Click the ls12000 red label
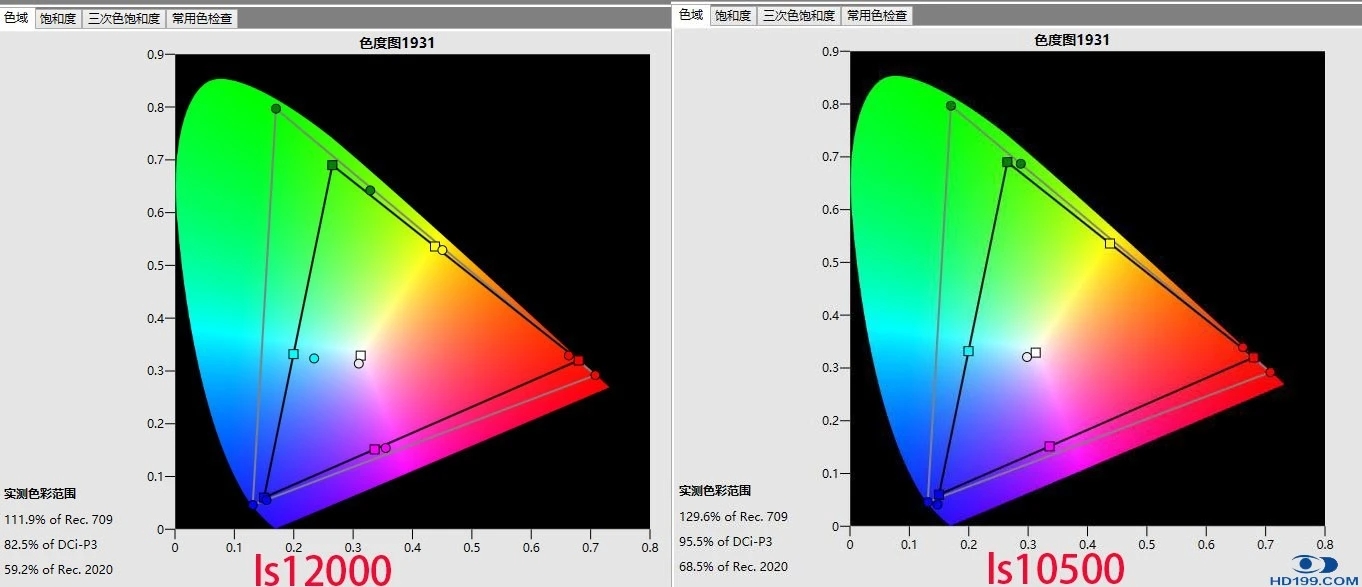The width and height of the screenshot is (1362, 587). point(324,569)
